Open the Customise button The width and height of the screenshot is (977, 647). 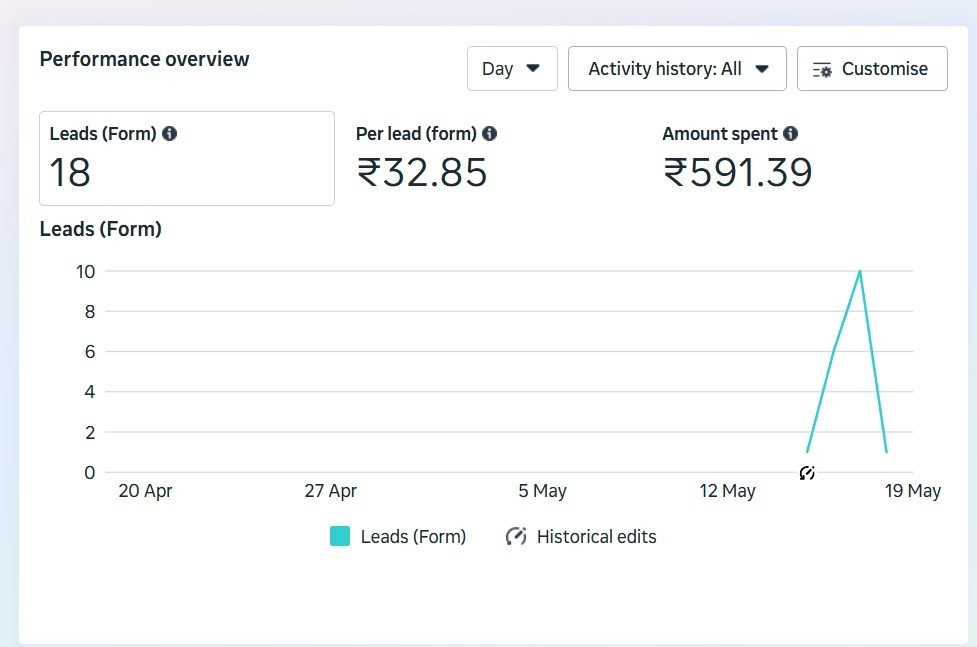tap(872, 69)
